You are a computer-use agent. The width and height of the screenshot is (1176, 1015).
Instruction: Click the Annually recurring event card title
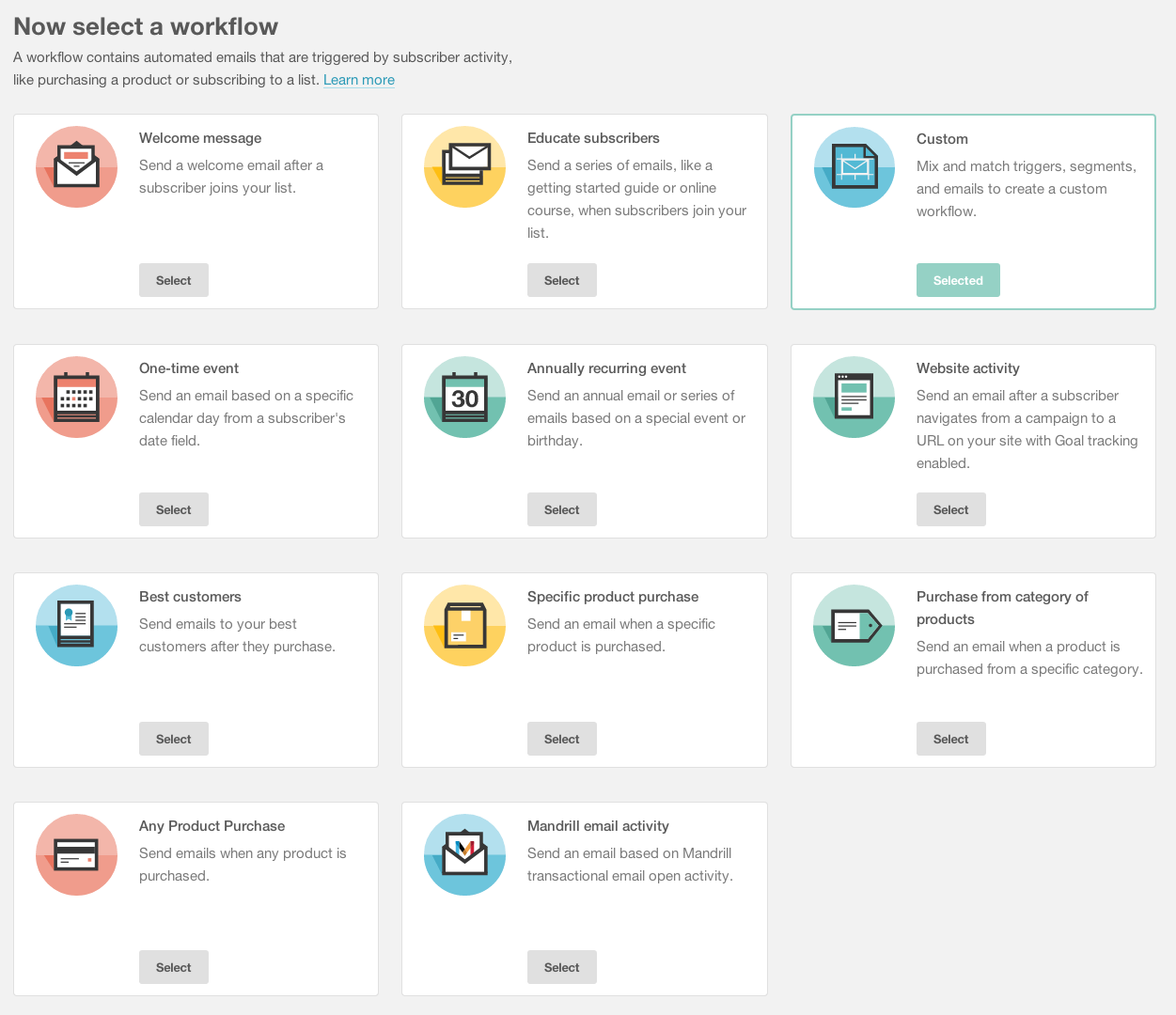606,368
